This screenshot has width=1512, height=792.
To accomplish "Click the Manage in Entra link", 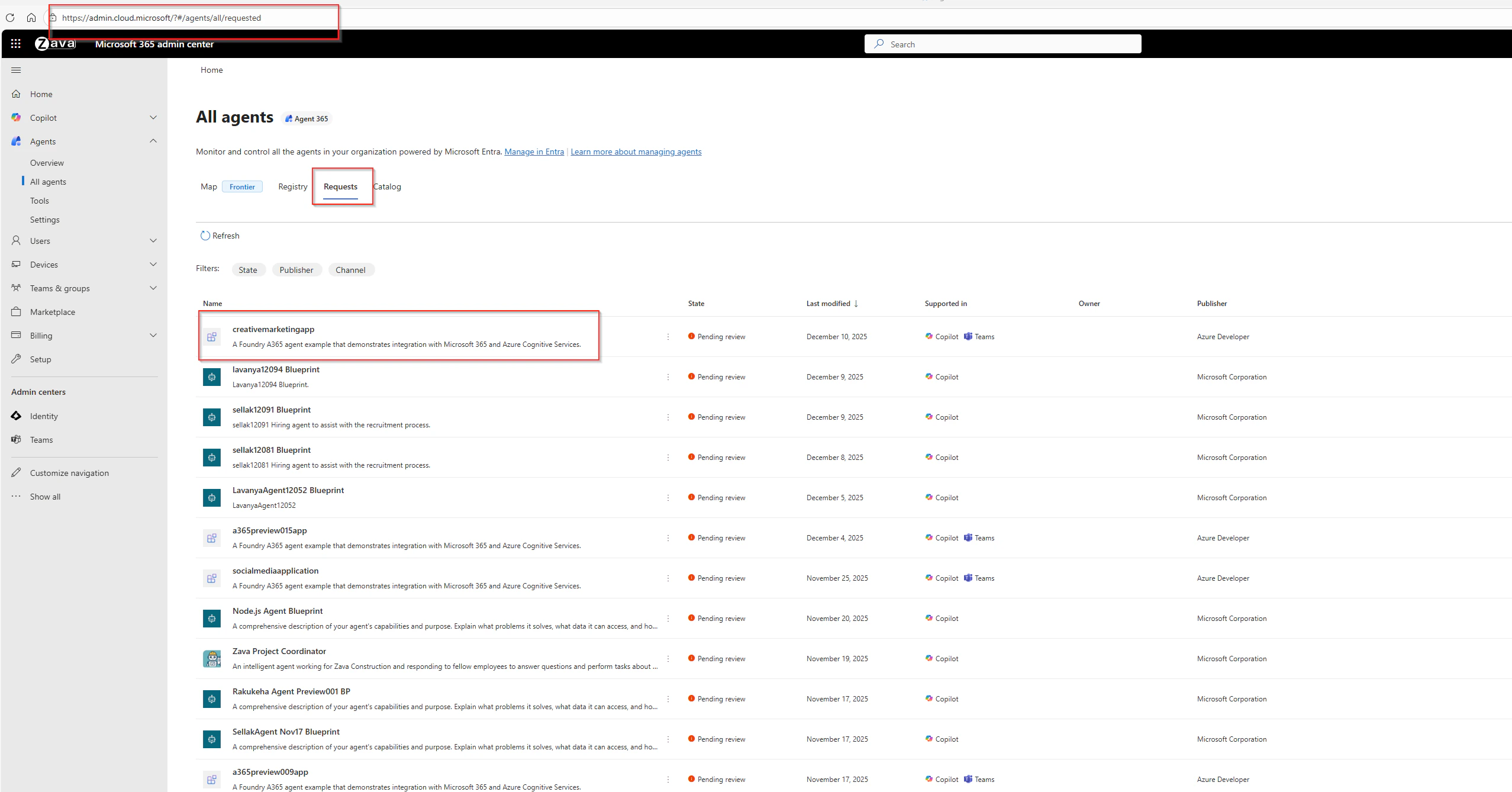I will [534, 152].
